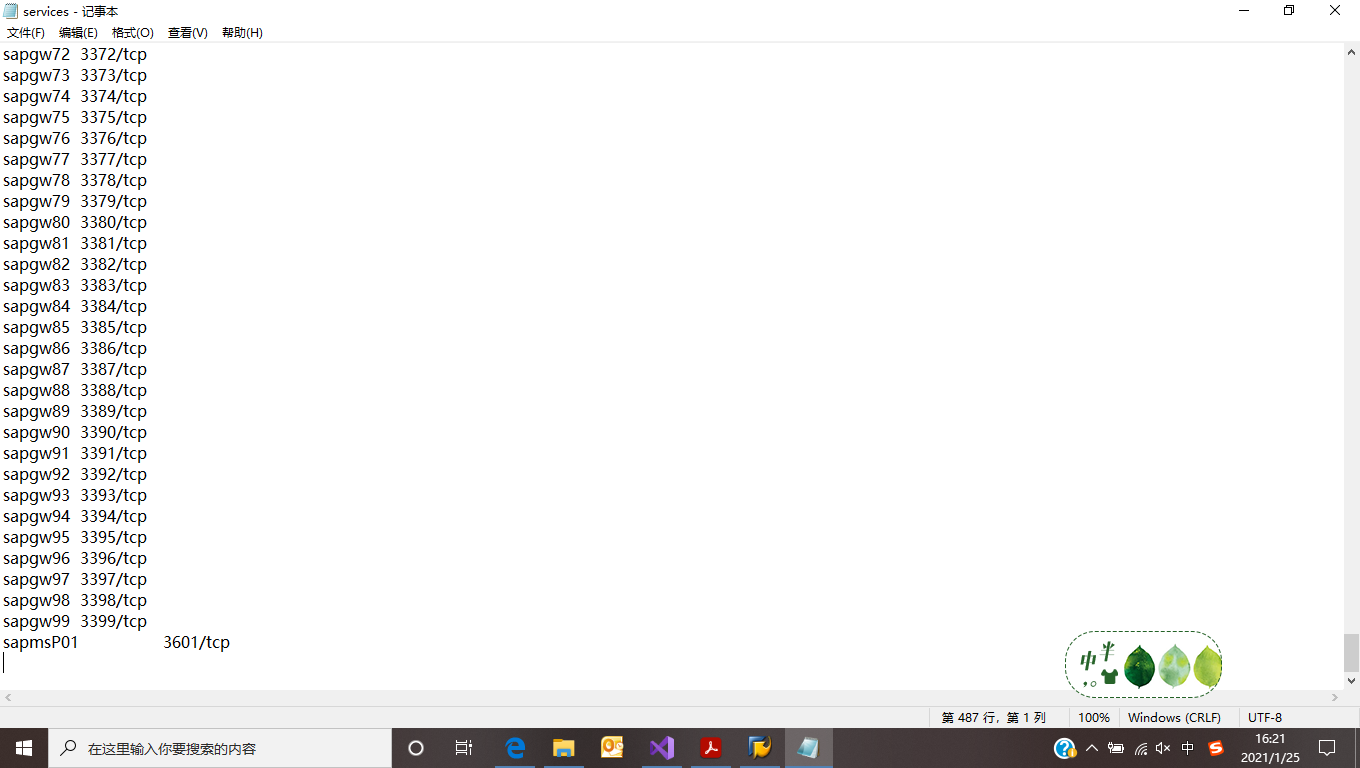This screenshot has height=768, width=1360.
Task: Open File Explorer from the taskbar
Action: (x=564, y=747)
